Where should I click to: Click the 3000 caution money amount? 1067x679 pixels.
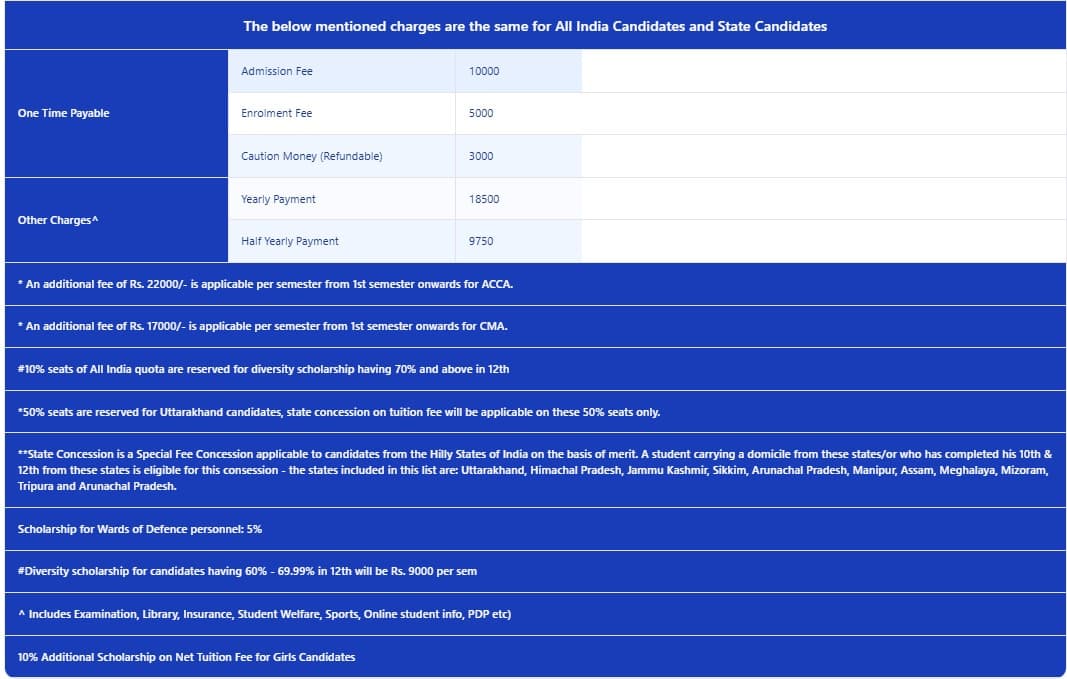[481, 156]
